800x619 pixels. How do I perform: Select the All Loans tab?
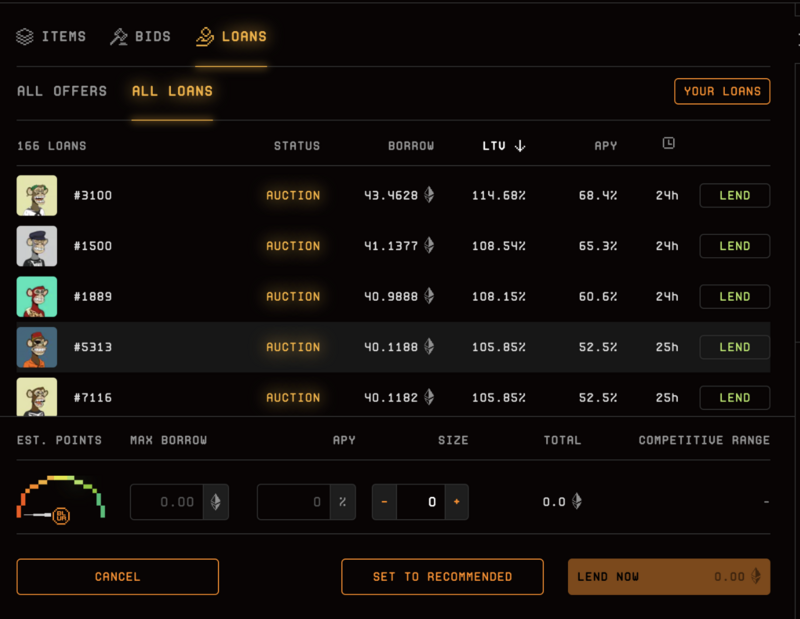click(172, 91)
